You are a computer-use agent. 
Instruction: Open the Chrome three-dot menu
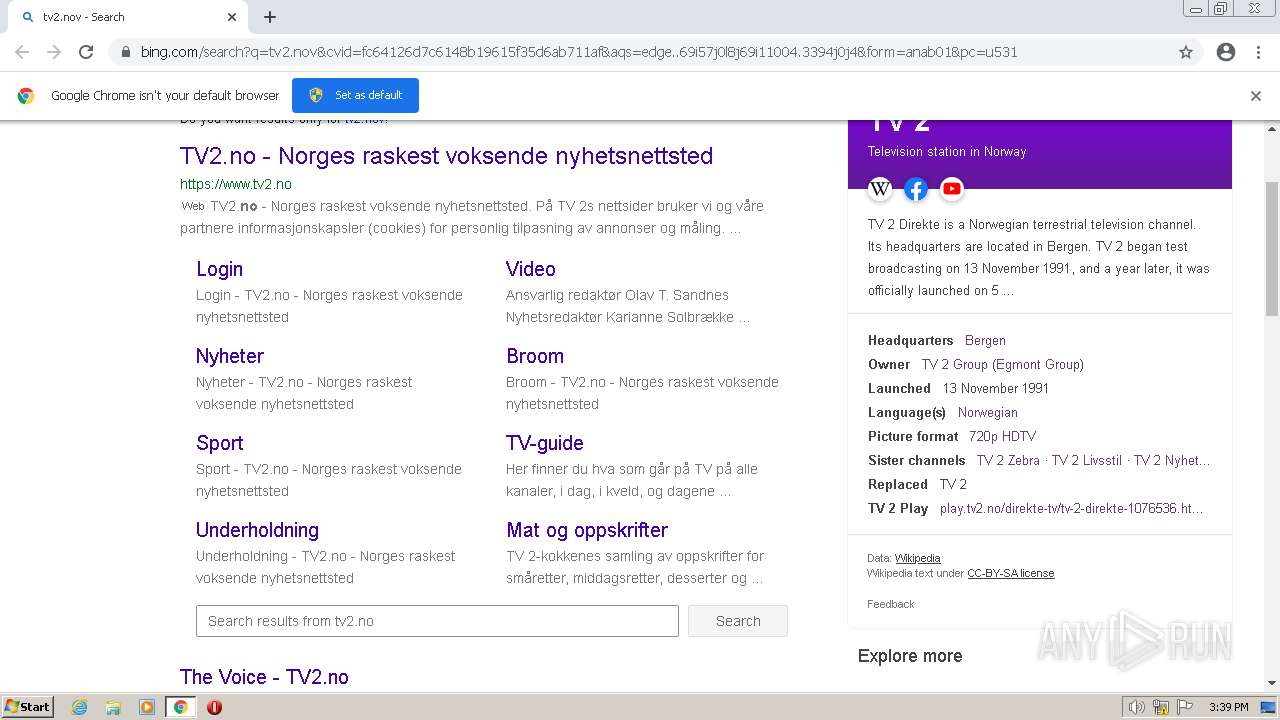pos(1258,52)
